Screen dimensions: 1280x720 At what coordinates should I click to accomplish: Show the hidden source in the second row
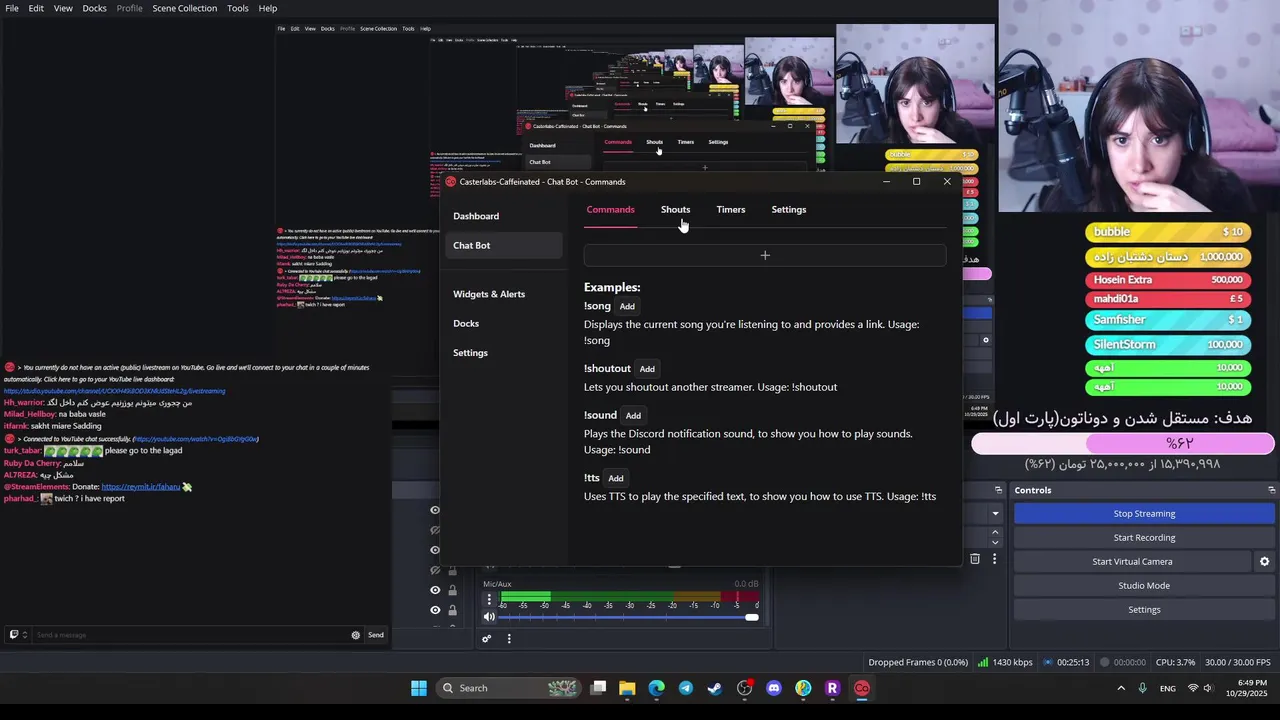click(x=435, y=530)
